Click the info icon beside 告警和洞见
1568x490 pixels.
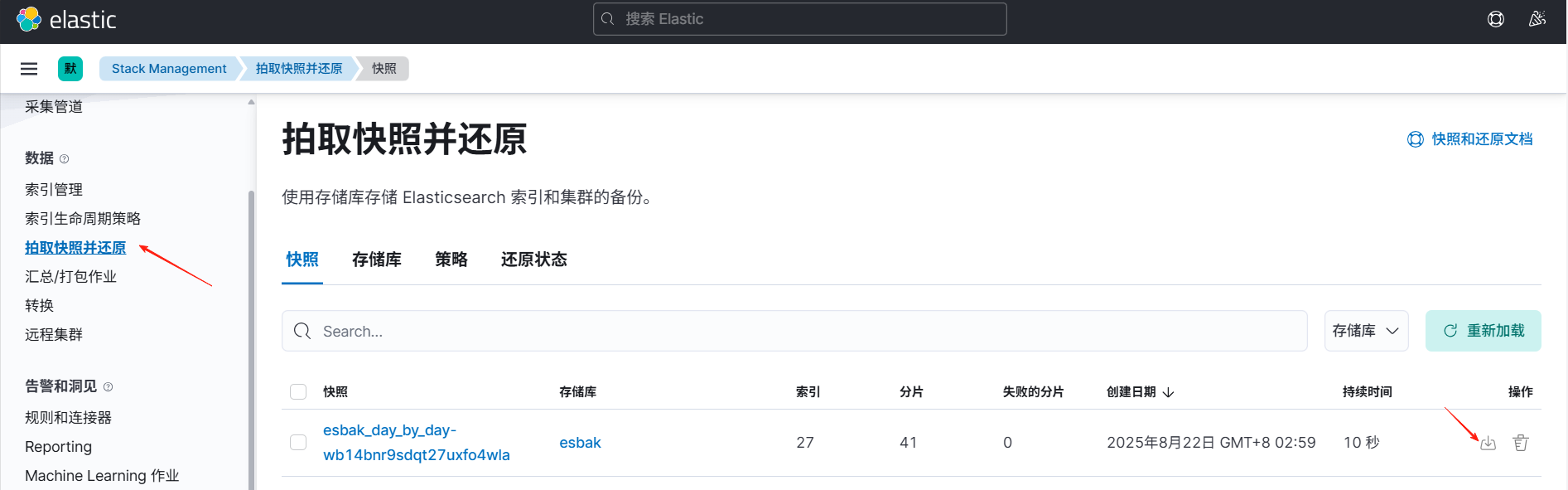tap(109, 387)
